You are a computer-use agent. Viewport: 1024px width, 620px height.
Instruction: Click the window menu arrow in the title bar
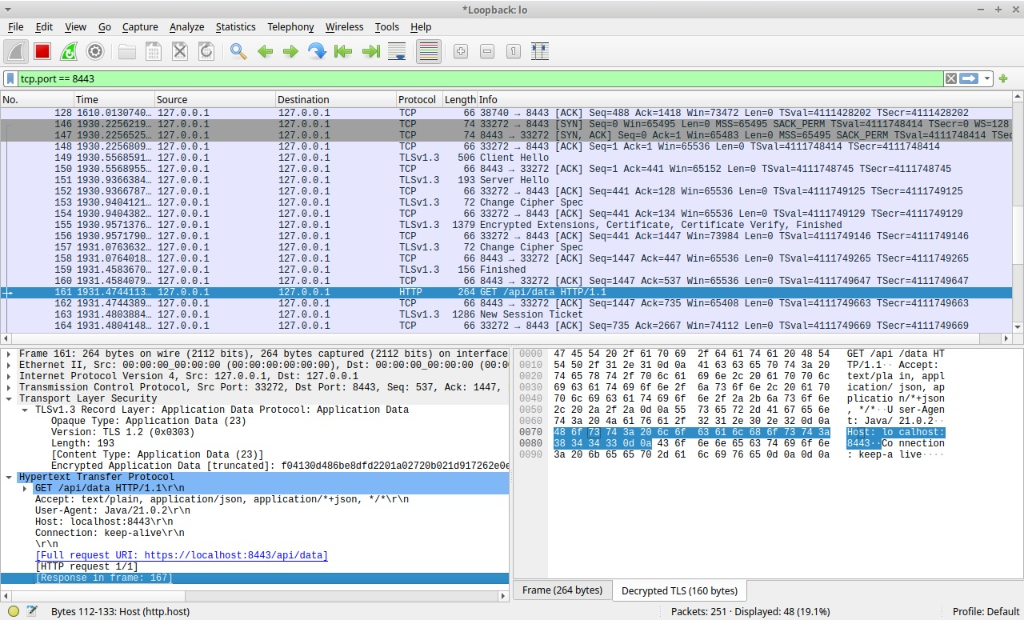pyautogui.click(x=8, y=9)
